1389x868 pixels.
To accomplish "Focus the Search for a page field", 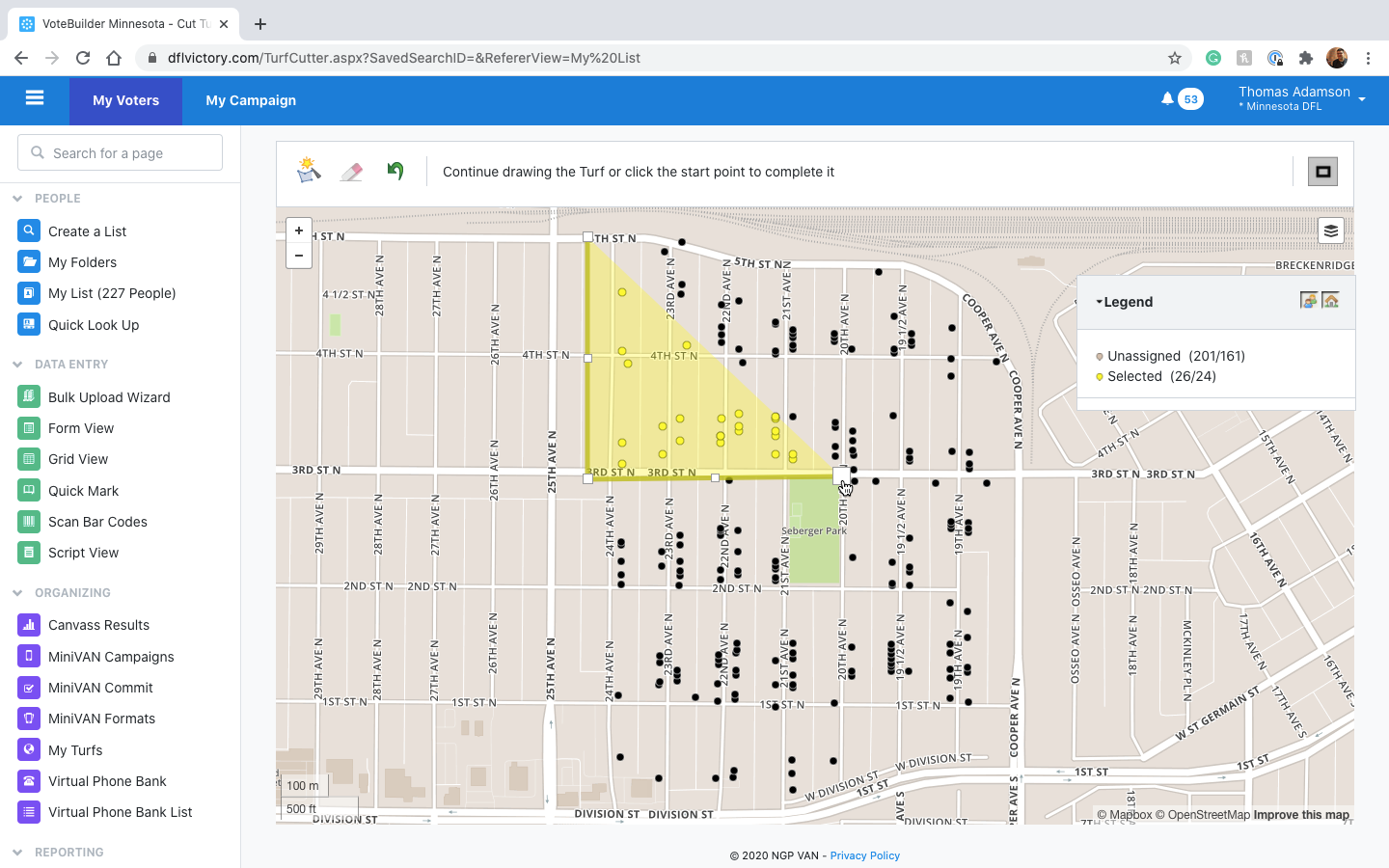I will (x=121, y=153).
